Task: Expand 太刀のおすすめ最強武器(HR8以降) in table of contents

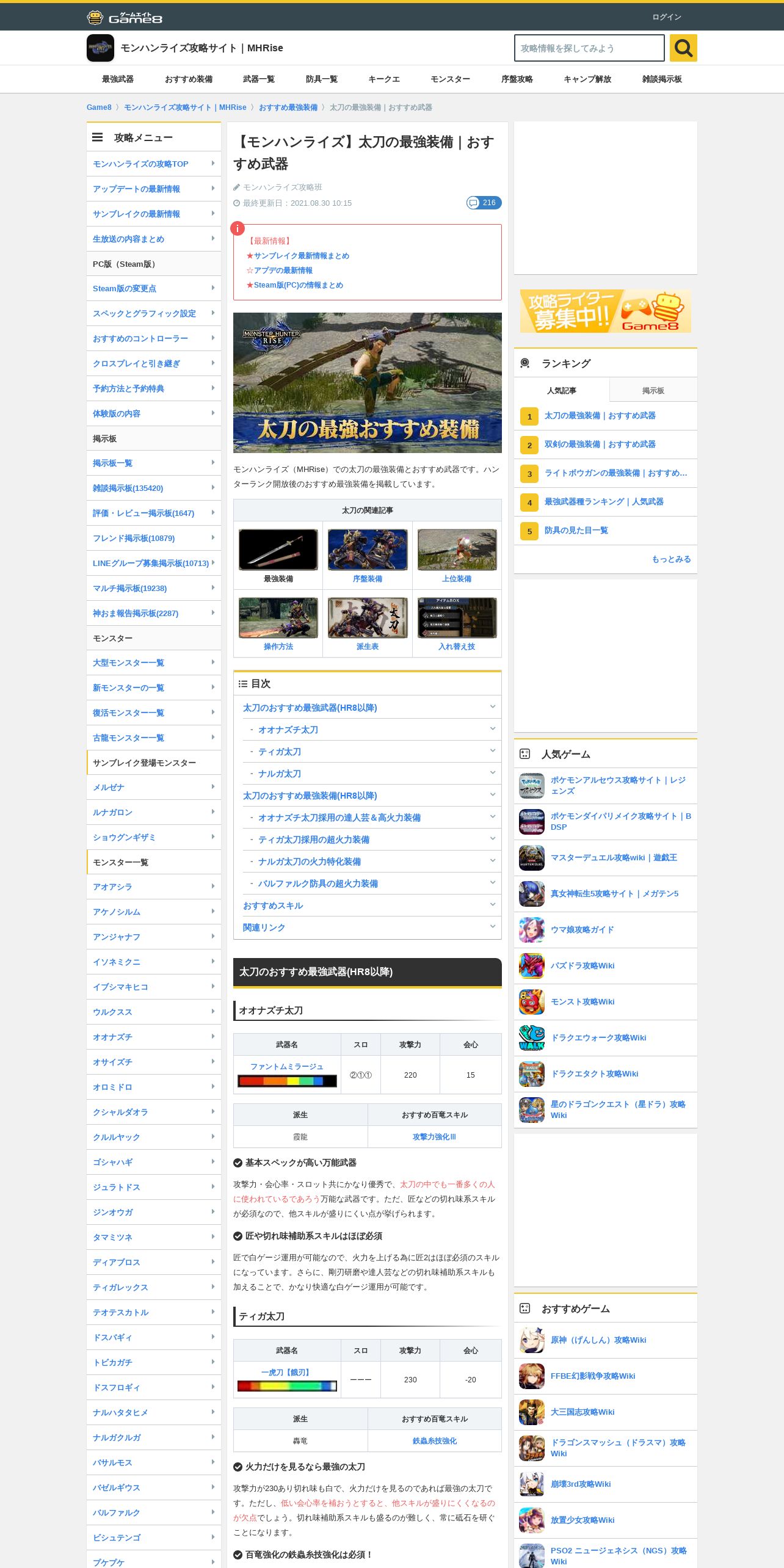Action: pos(492,707)
